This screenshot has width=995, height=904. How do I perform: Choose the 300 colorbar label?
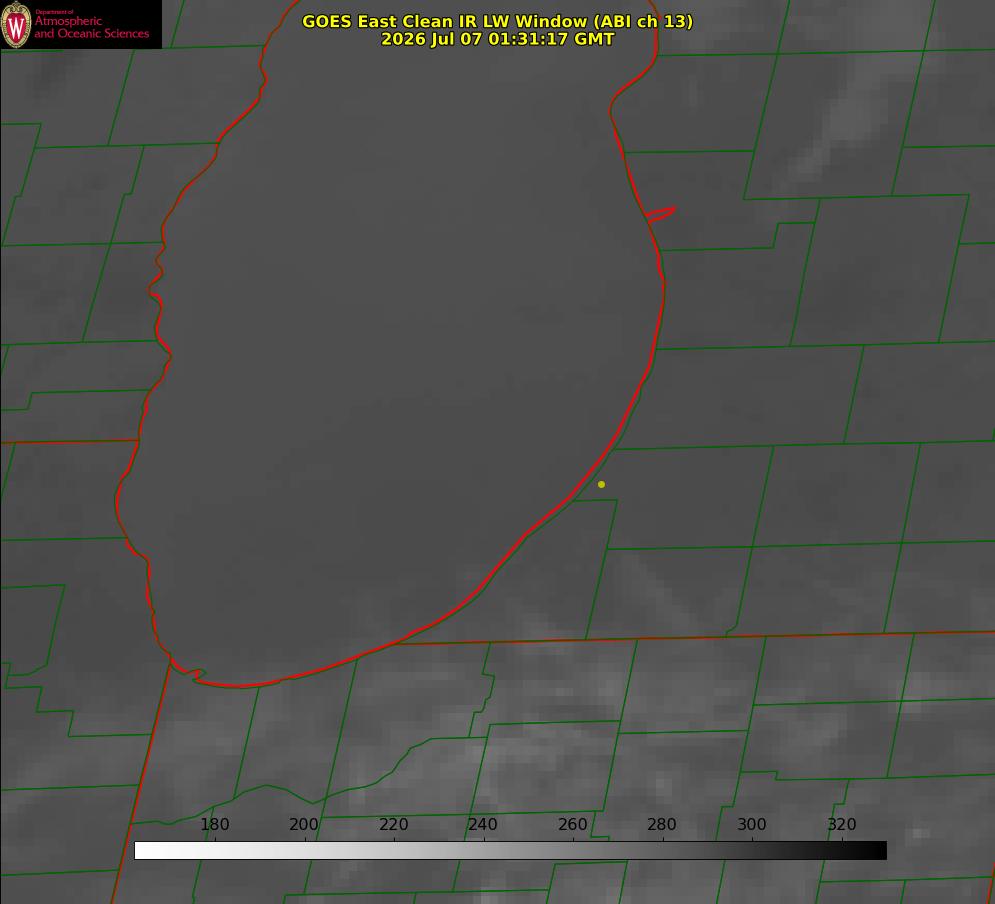(752, 824)
